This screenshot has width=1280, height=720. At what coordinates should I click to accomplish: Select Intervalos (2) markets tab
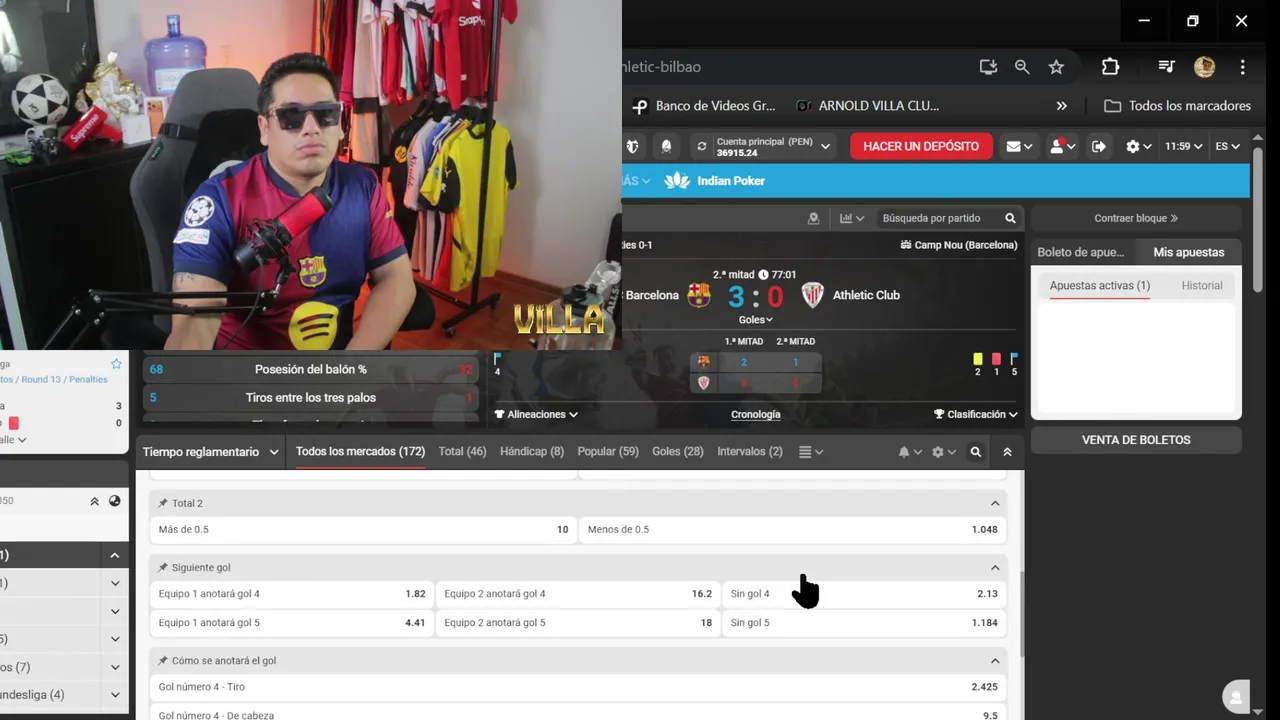[x=749, y=452]
